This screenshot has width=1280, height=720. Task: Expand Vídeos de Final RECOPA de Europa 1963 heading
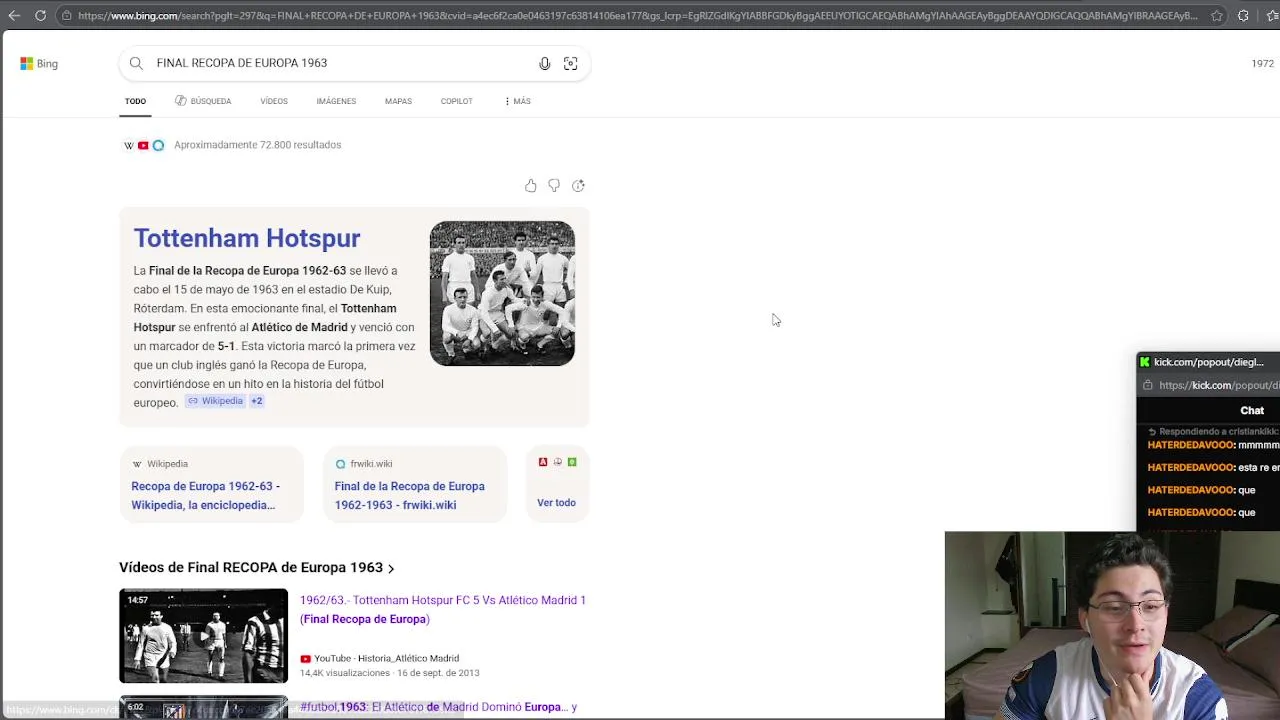point(256,567)
